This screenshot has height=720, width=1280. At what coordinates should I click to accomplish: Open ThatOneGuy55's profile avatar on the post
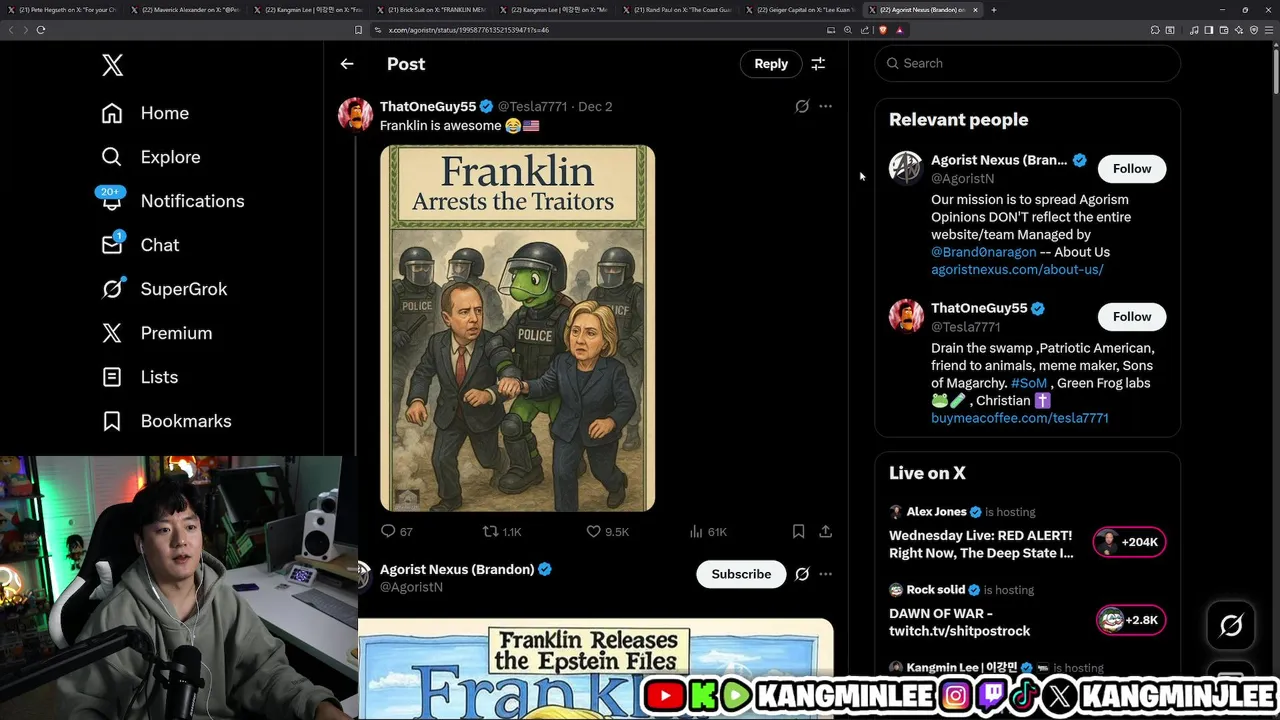[x=355, y=115]
